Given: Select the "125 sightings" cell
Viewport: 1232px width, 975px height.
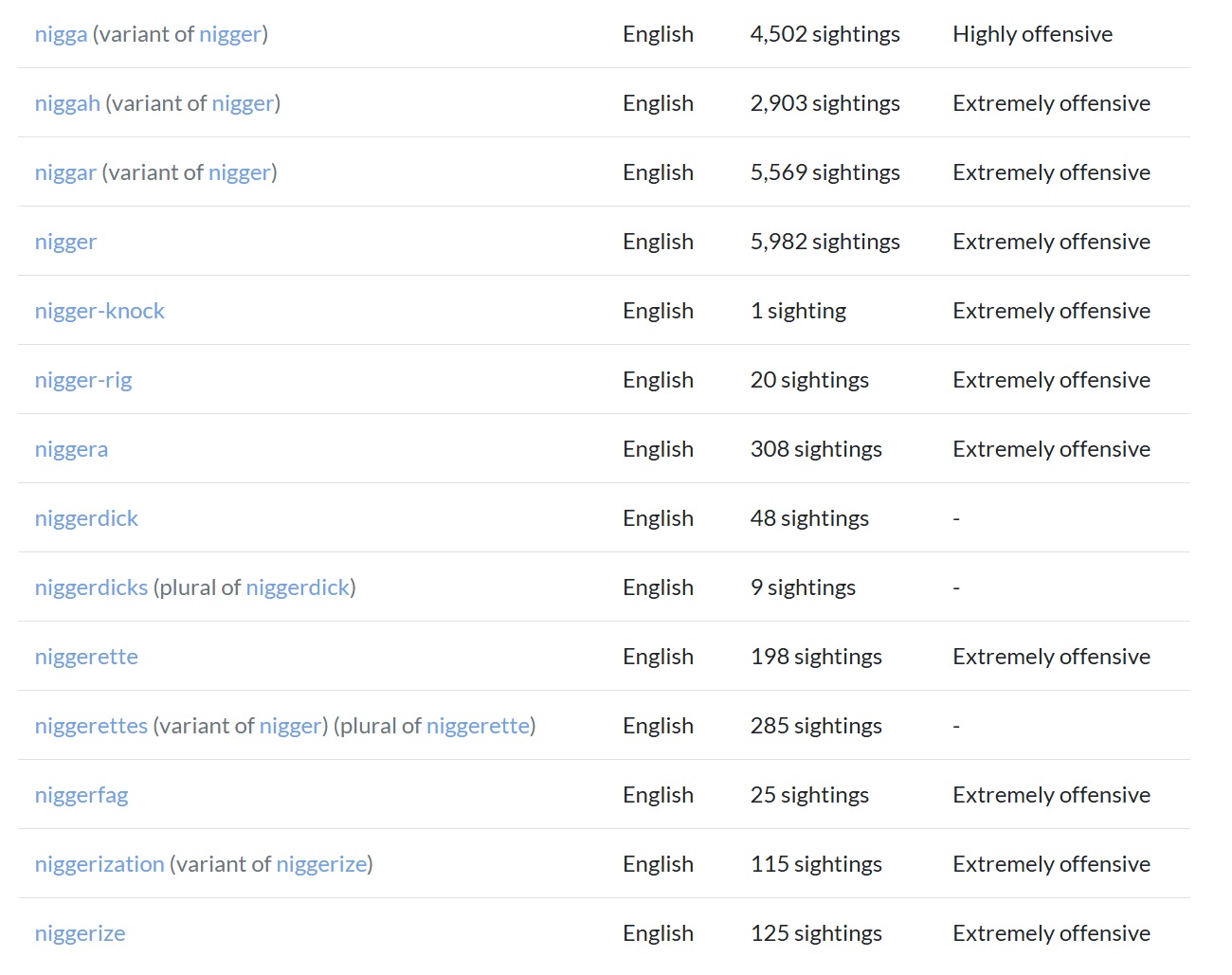Looking at the screenshot, I should (816, 934).
